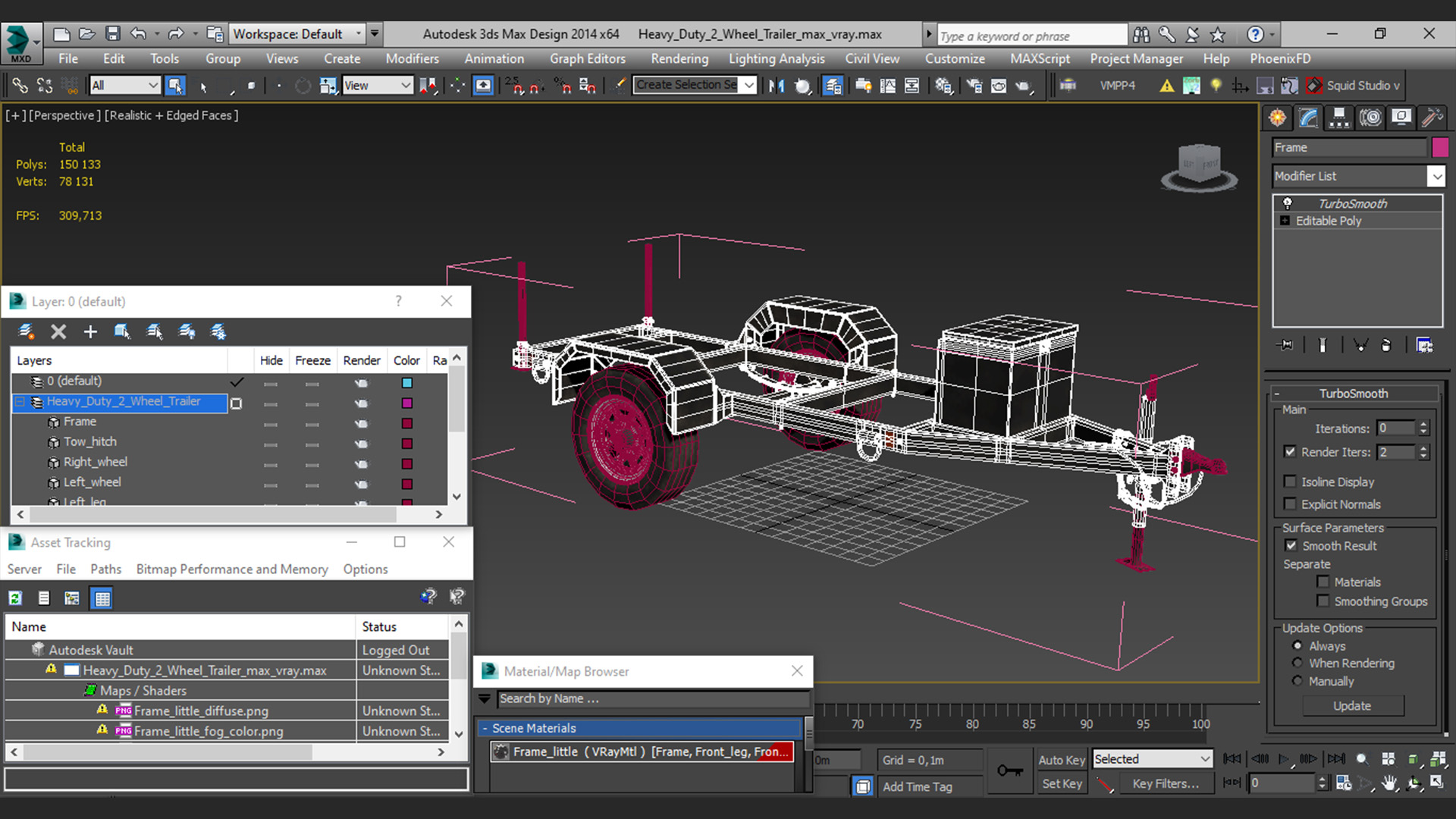The width and height of the screenshot is (1456, 819).
Task: Activate the Mirror tool in main toolbar
Action: 776,86
